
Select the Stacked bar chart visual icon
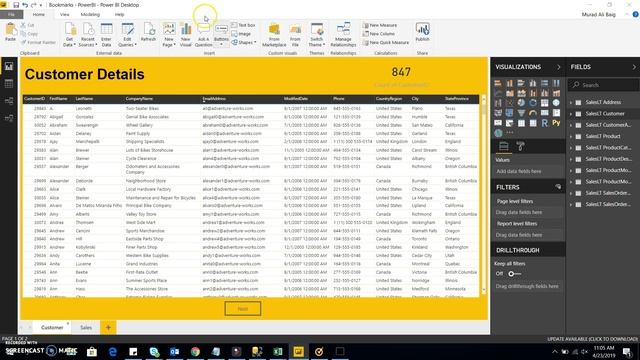click(x=498, y=83)
